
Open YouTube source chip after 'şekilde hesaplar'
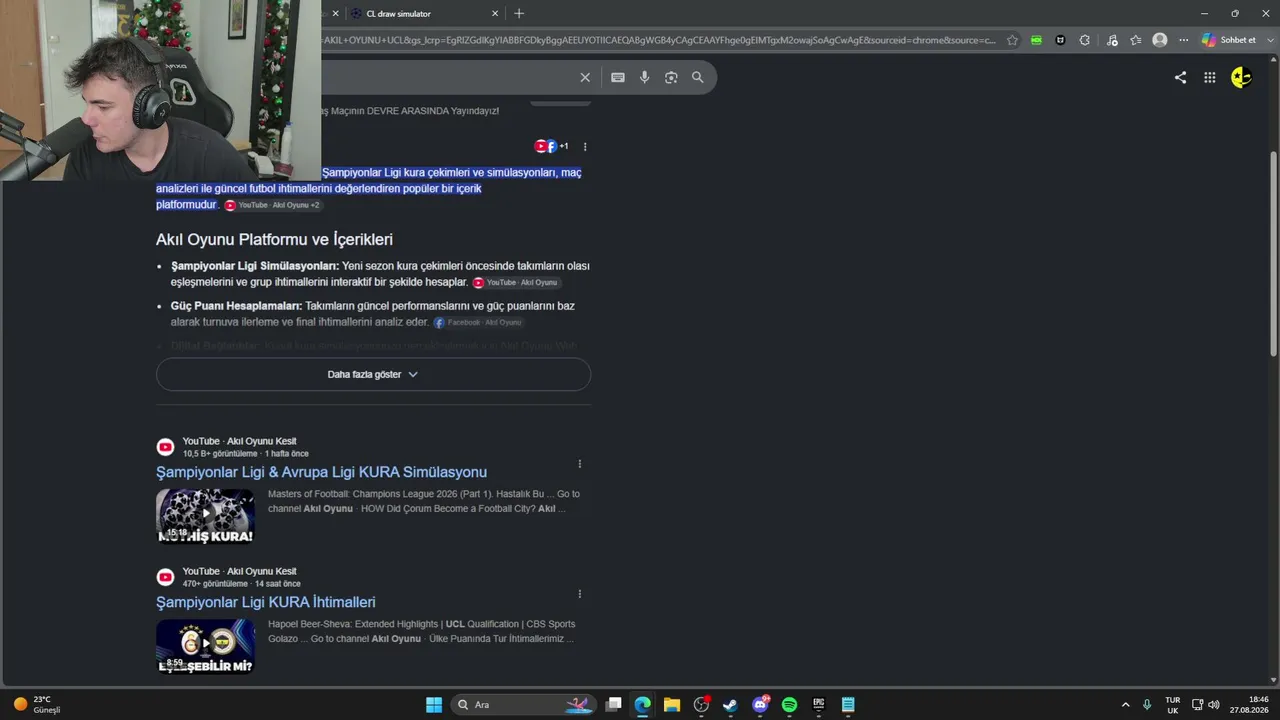click(516, 283)
